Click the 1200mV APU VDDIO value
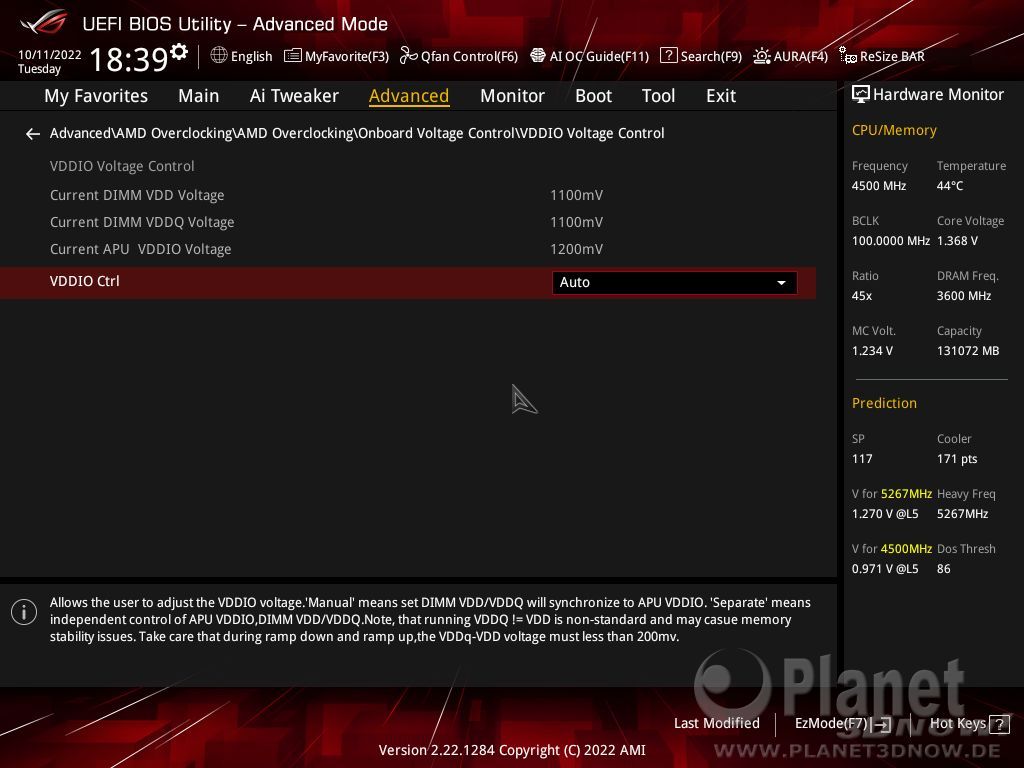This screenshot has height=768, width=1024. tap(577, 249)
